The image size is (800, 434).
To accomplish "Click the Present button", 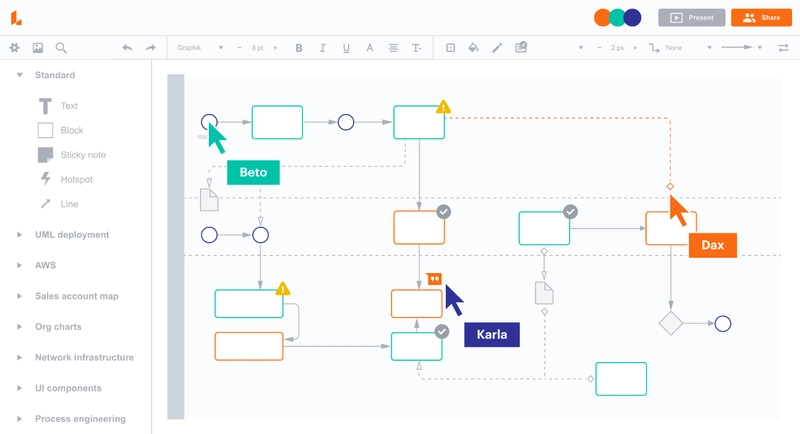I will coord(691,18).
